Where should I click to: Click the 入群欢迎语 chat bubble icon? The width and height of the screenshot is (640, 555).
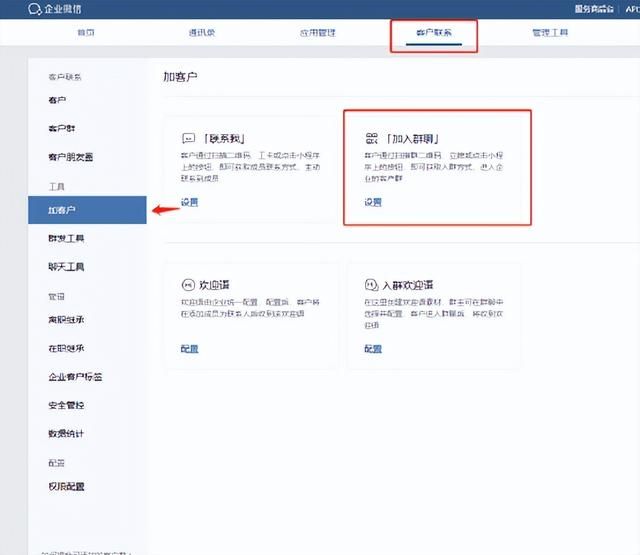(x=371, y=284)
